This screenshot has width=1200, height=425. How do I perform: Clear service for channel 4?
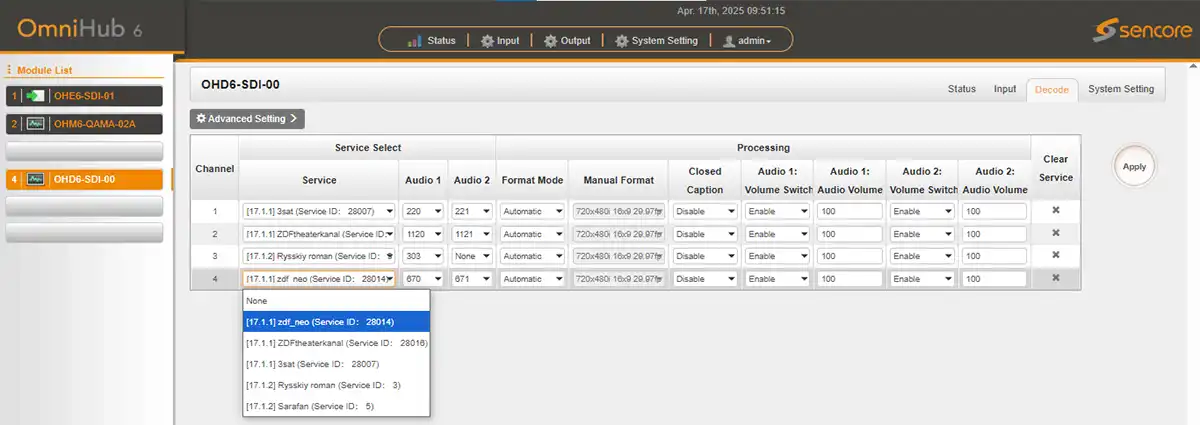tap(1055, 278)
